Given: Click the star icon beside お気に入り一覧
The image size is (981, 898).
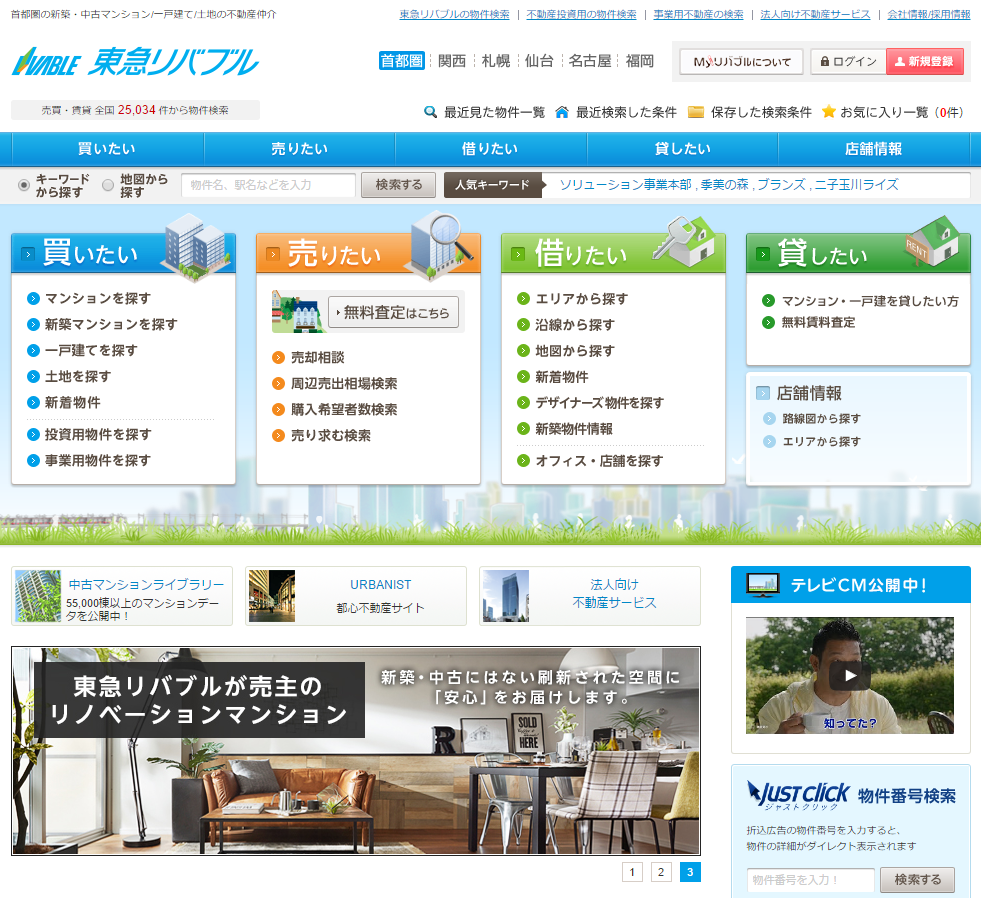Looking at the screenshot, I should pyautogui.click(x=828, y=111).
